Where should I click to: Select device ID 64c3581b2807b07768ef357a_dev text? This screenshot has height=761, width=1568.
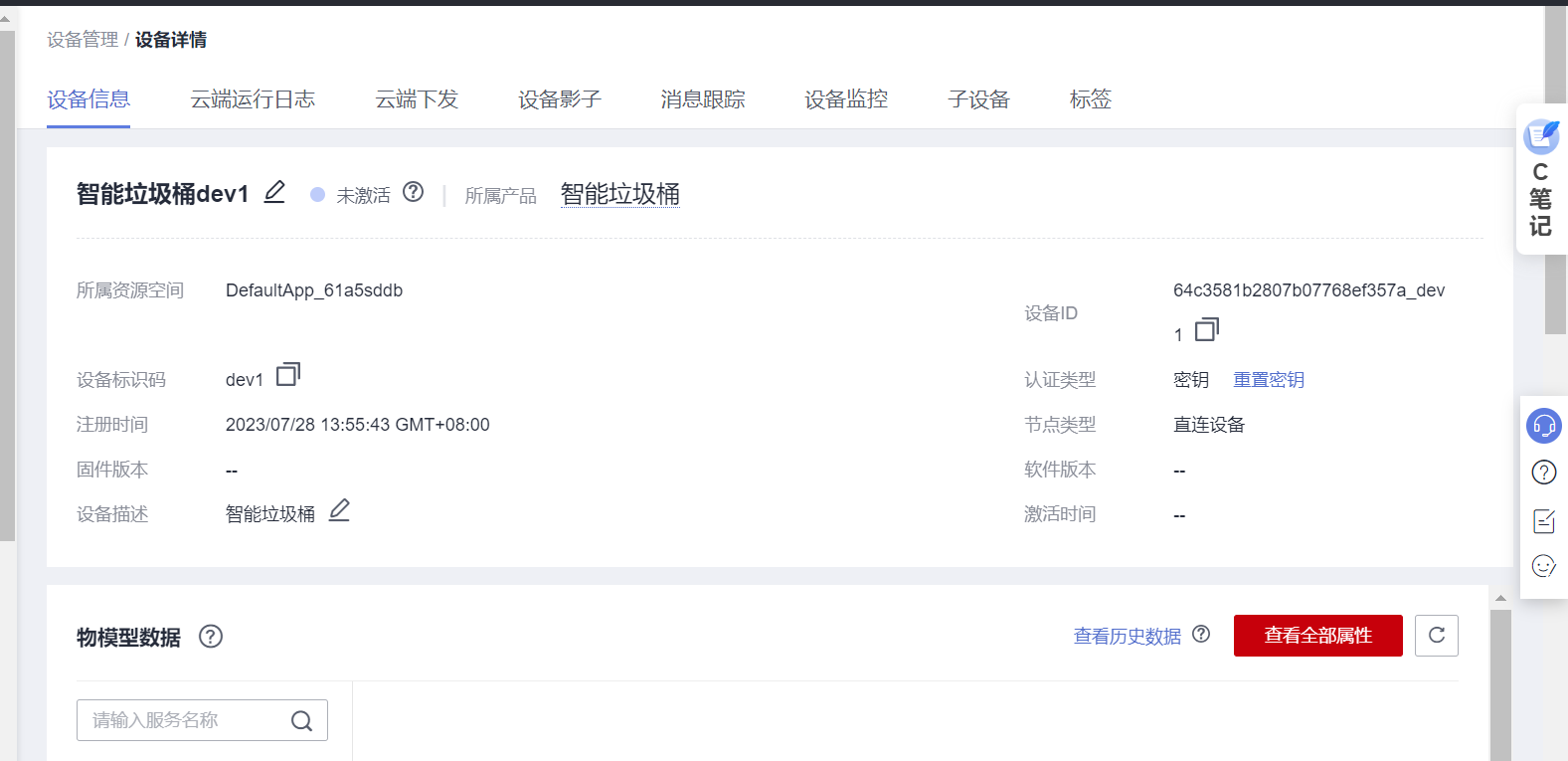coord(1308,290)
